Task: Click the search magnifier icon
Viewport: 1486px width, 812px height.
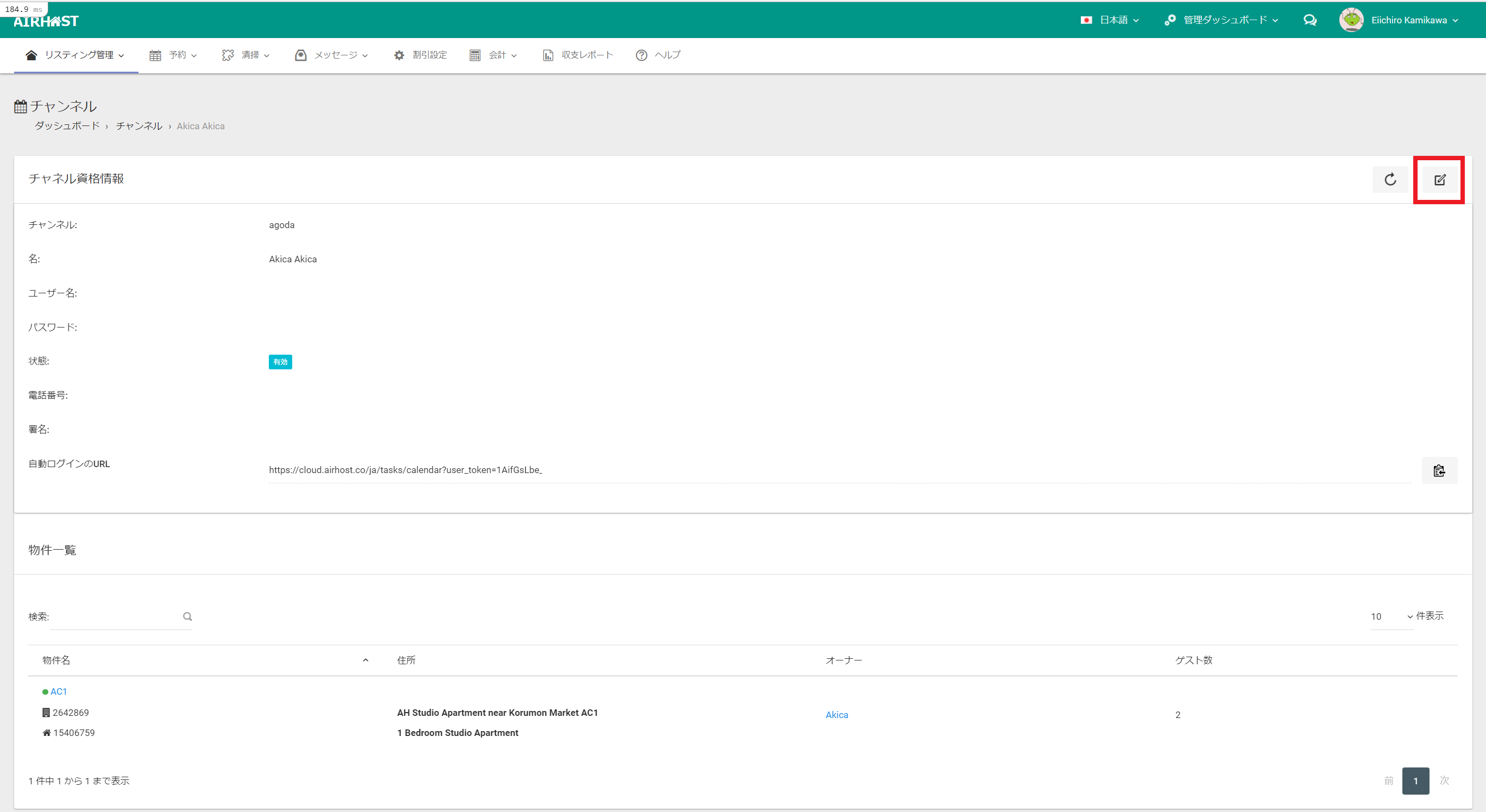Action: coord(187,616)
